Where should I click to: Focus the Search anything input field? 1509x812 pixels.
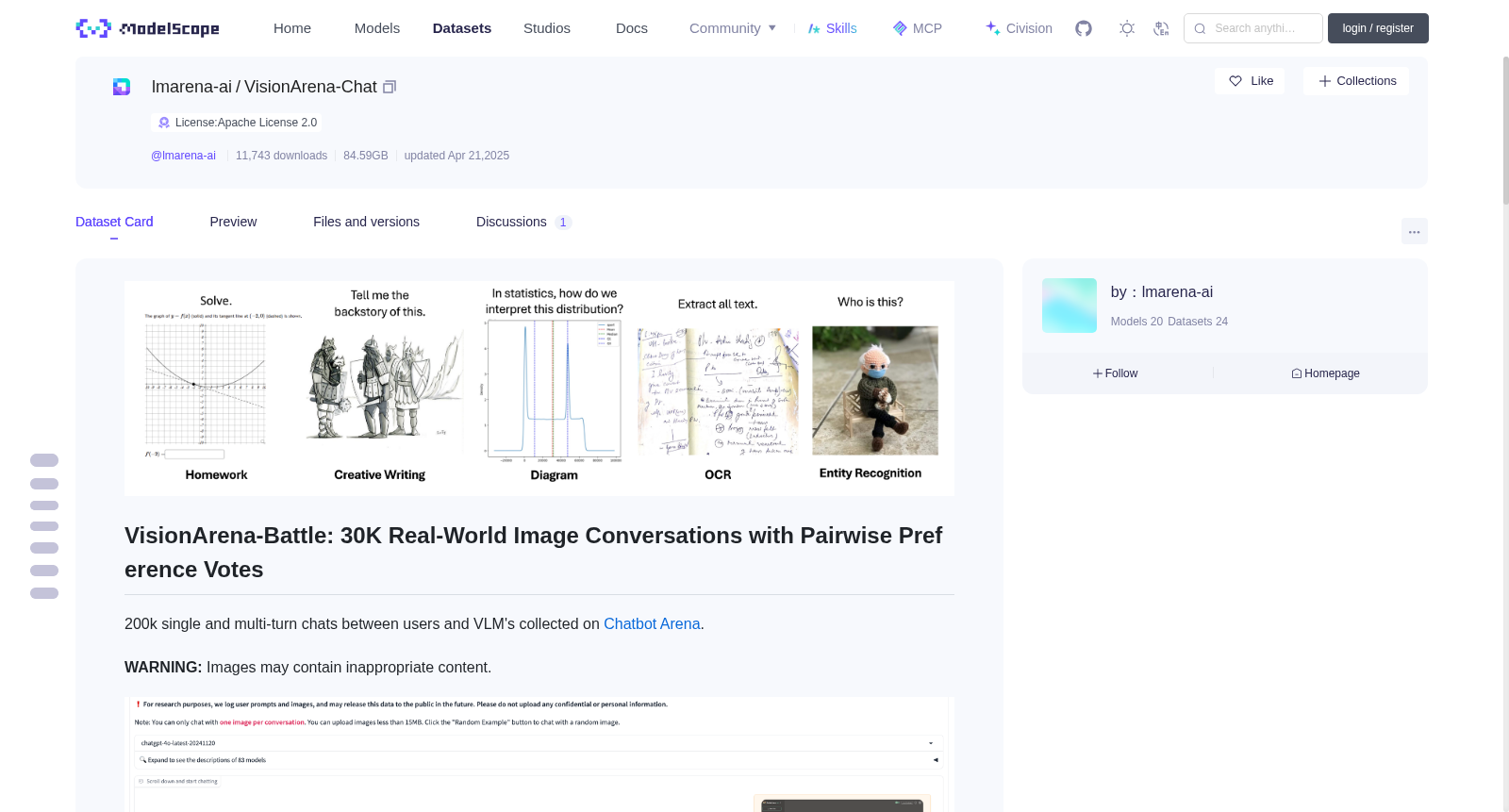coord(1253,28)
